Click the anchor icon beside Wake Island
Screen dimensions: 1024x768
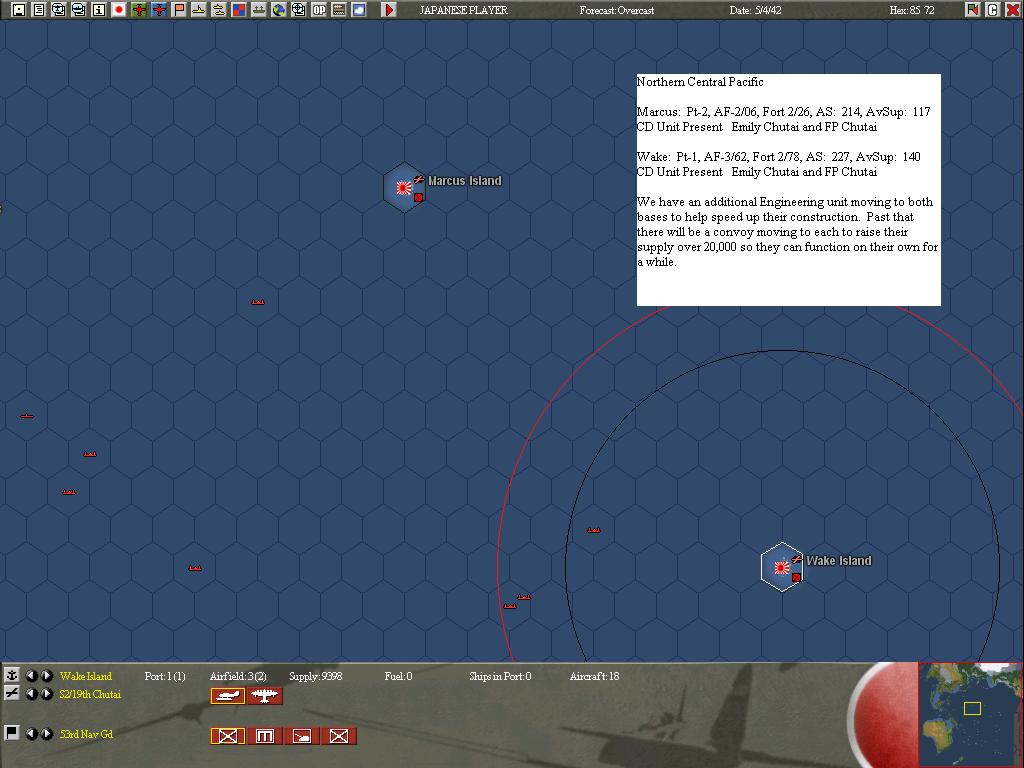(x=12, y=675)
